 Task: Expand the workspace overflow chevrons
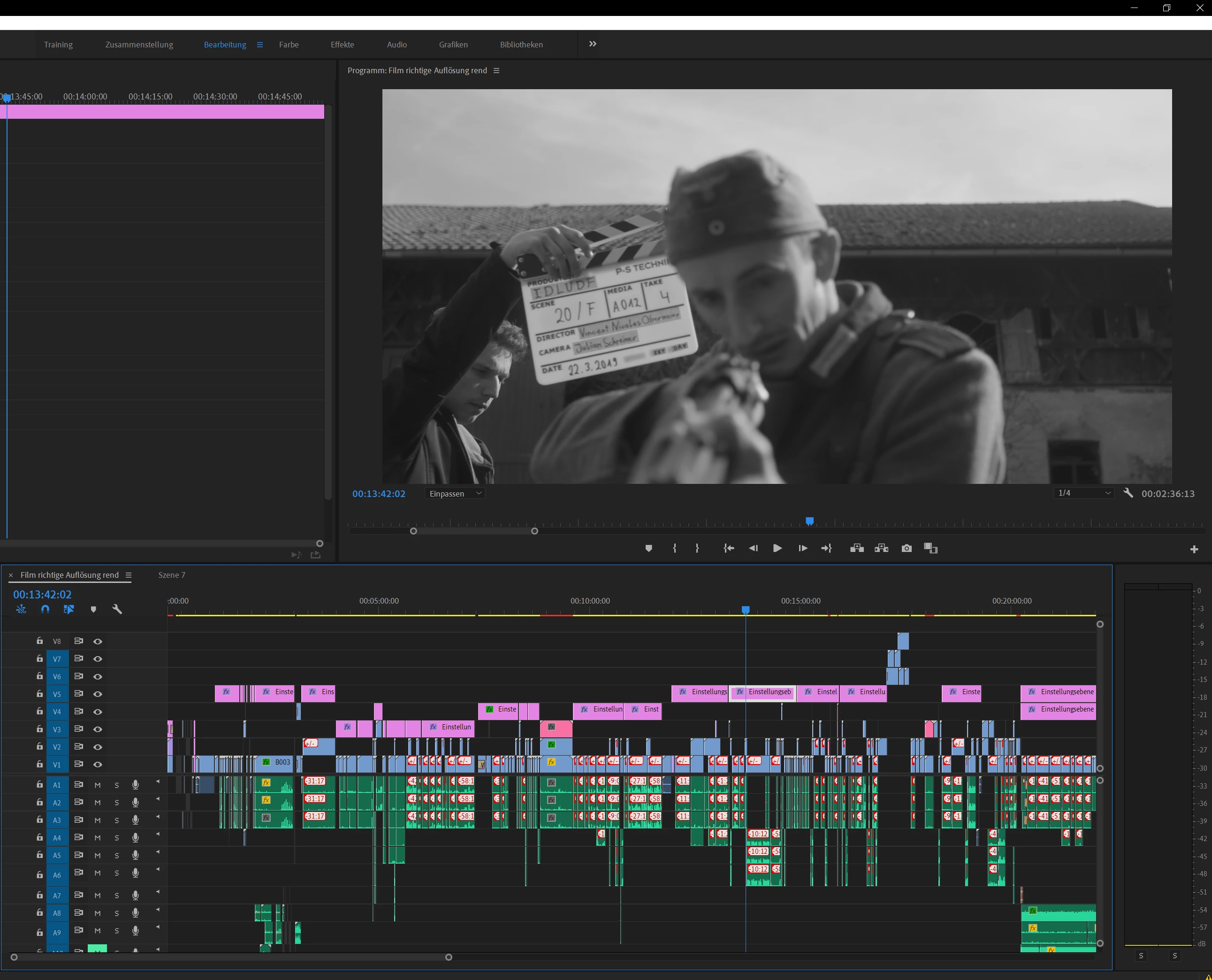593,44
